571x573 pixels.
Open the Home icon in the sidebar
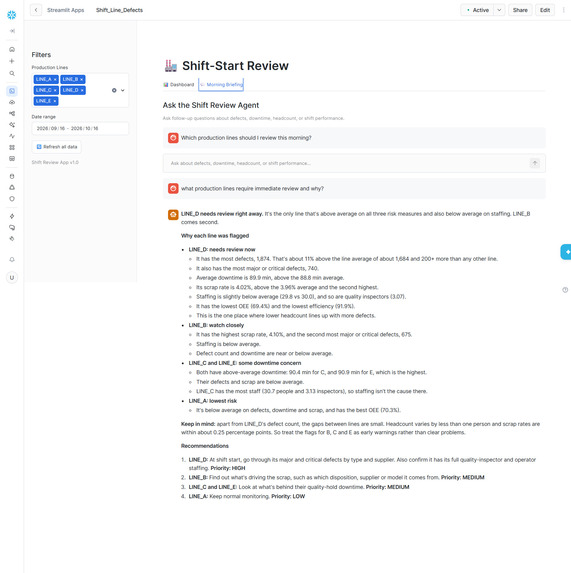[x=12, y=49]
